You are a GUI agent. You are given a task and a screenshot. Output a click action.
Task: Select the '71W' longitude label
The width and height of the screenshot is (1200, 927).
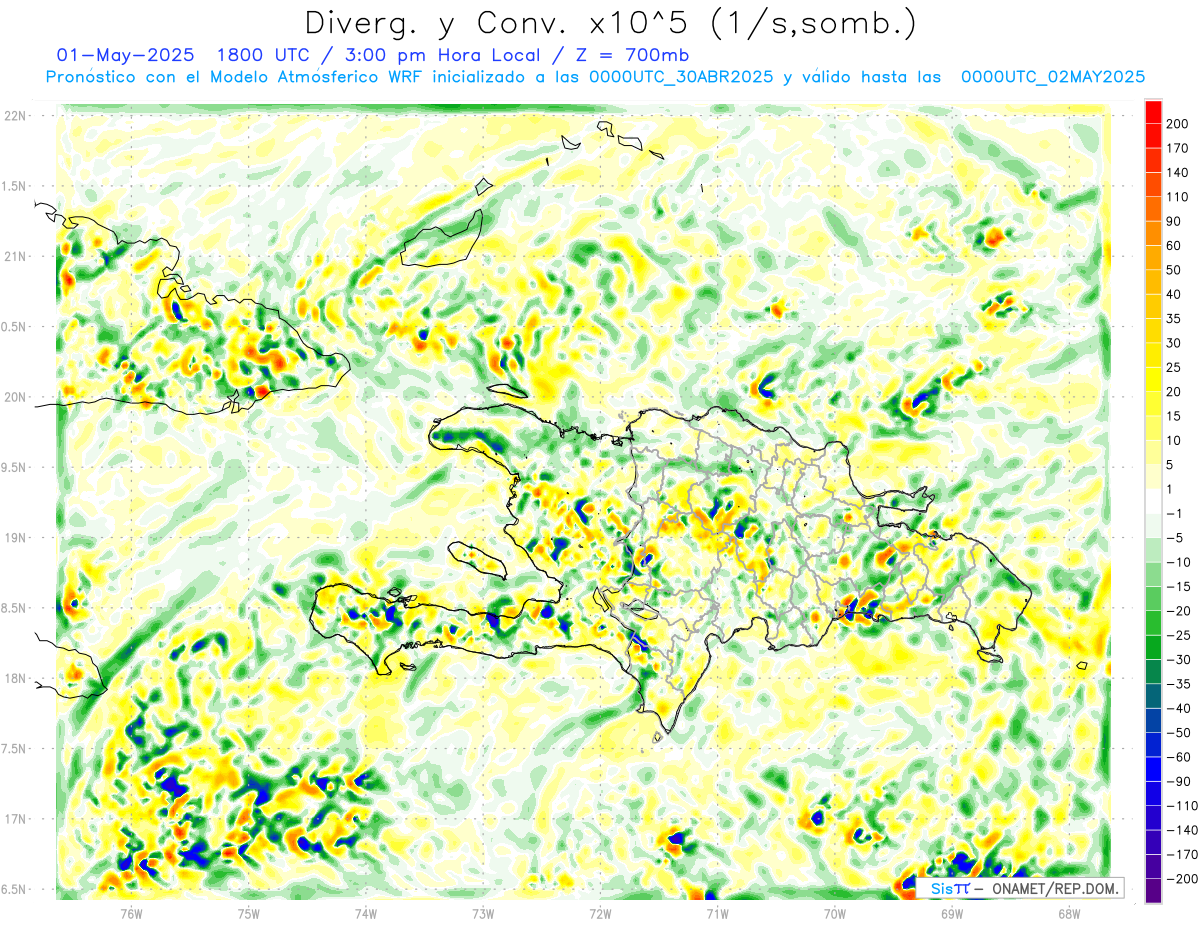[717, 913]
